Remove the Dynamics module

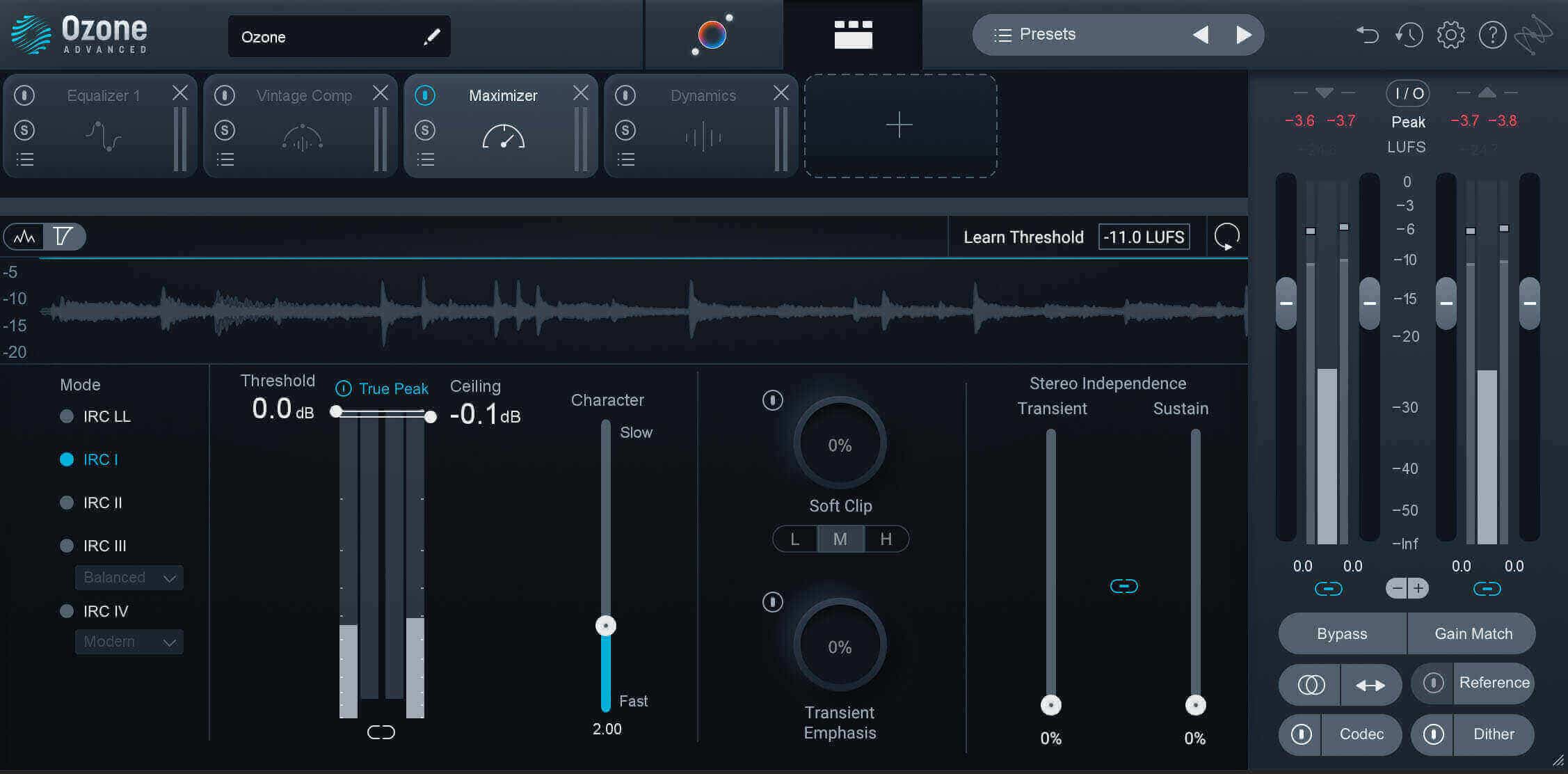(781, 93)
